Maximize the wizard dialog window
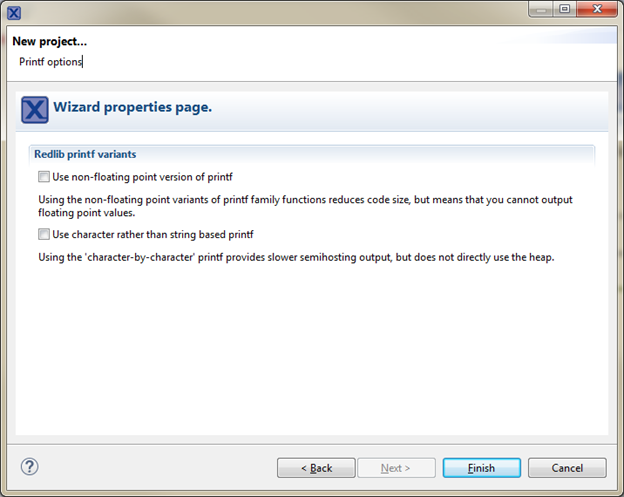This screenshot has width=624, height=497. (564, 11)
